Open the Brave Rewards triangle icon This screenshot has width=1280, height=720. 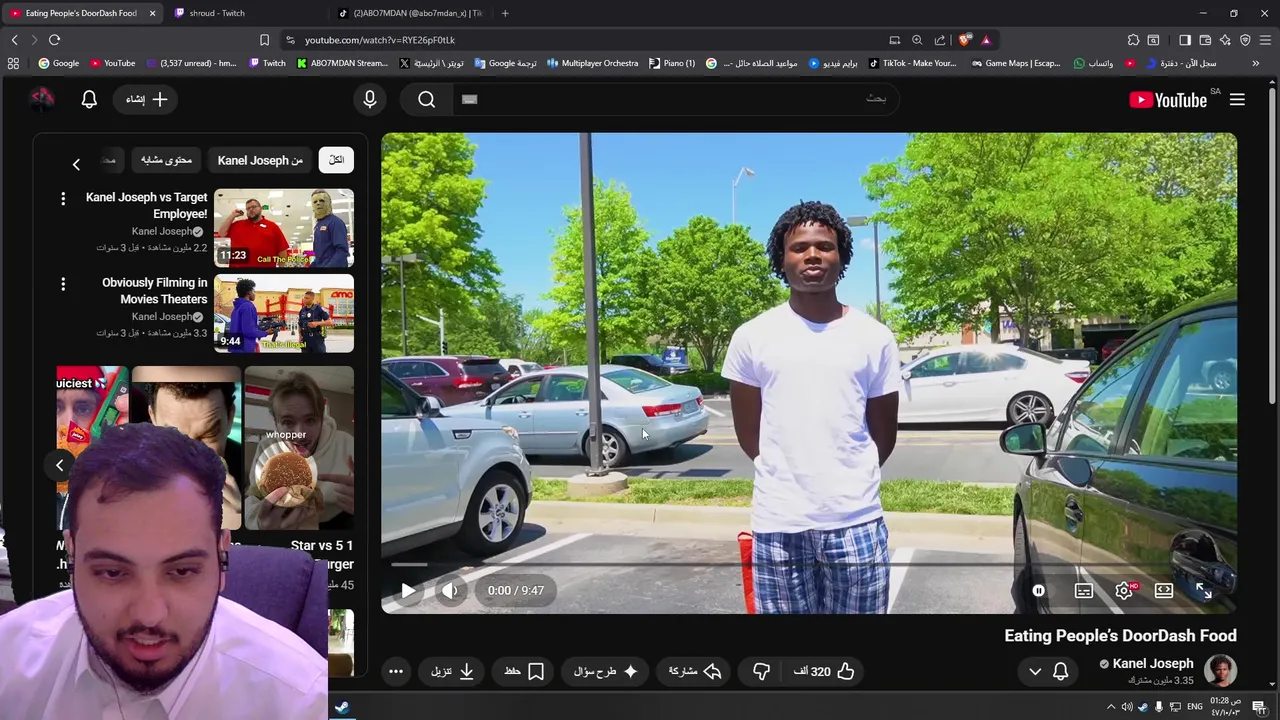[x=986, y=40]
